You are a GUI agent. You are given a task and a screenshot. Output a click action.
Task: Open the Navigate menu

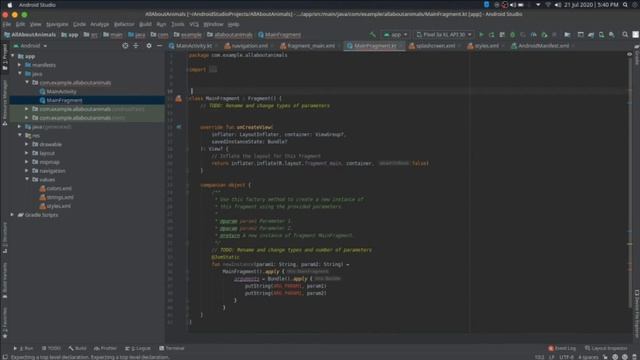[57, 24]
